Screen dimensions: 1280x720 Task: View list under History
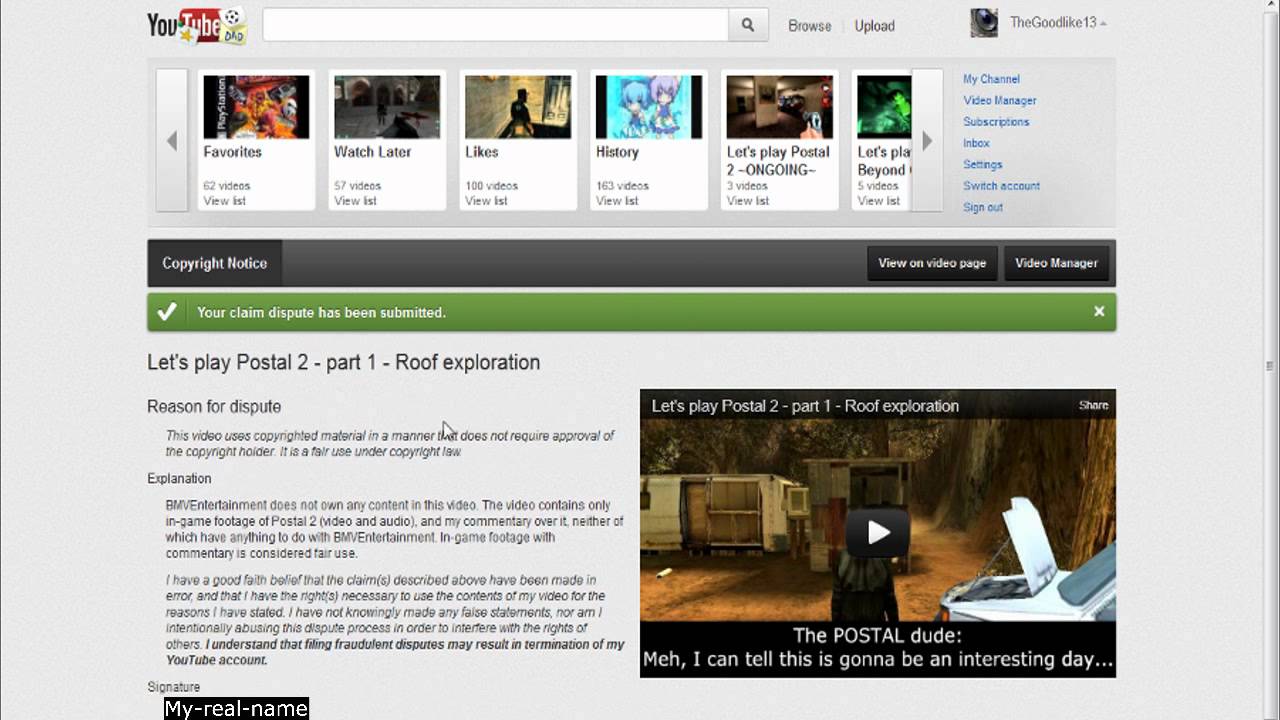(617, 201)
